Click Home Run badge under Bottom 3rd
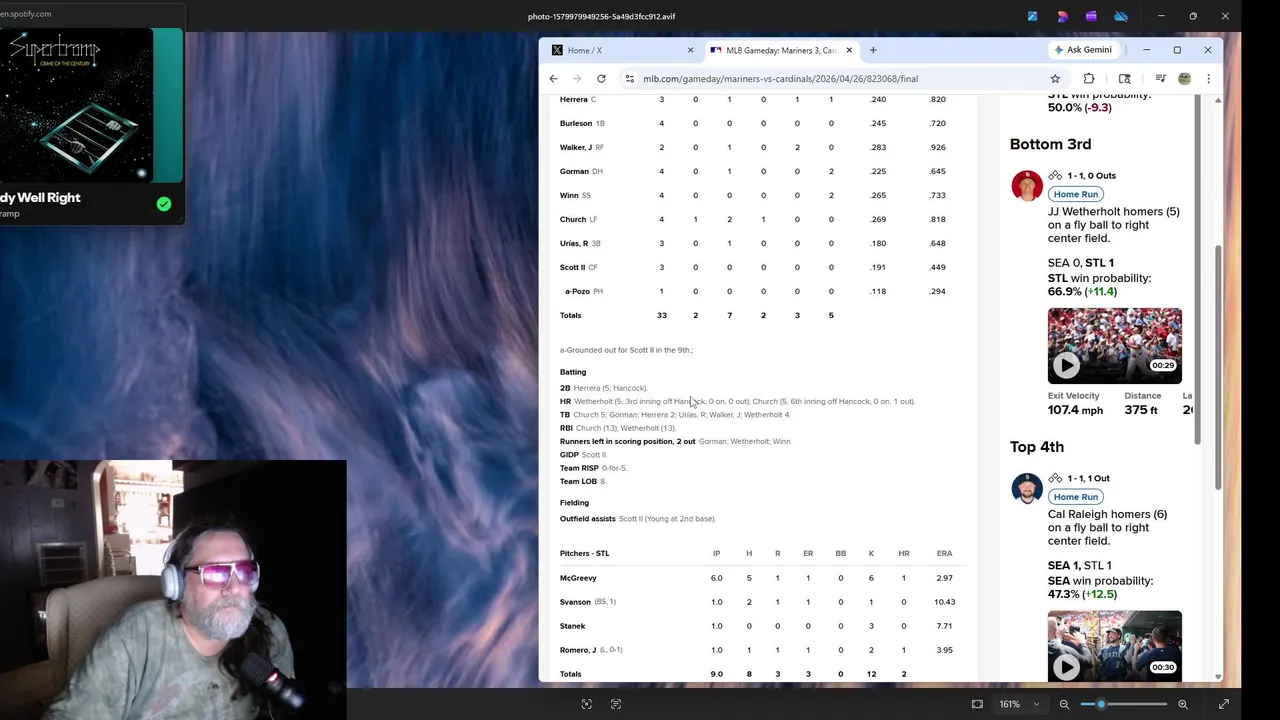Image resolution: width=1280 pixels, height=720 pixels. [1076, 194]
